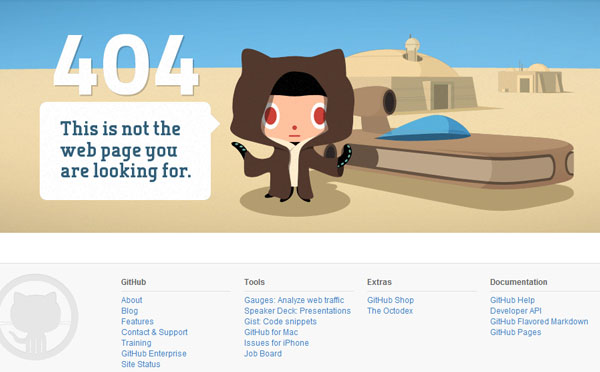
Task: Click the speech bubble message text
Action: pyautogui.click(x=126, y=150)
